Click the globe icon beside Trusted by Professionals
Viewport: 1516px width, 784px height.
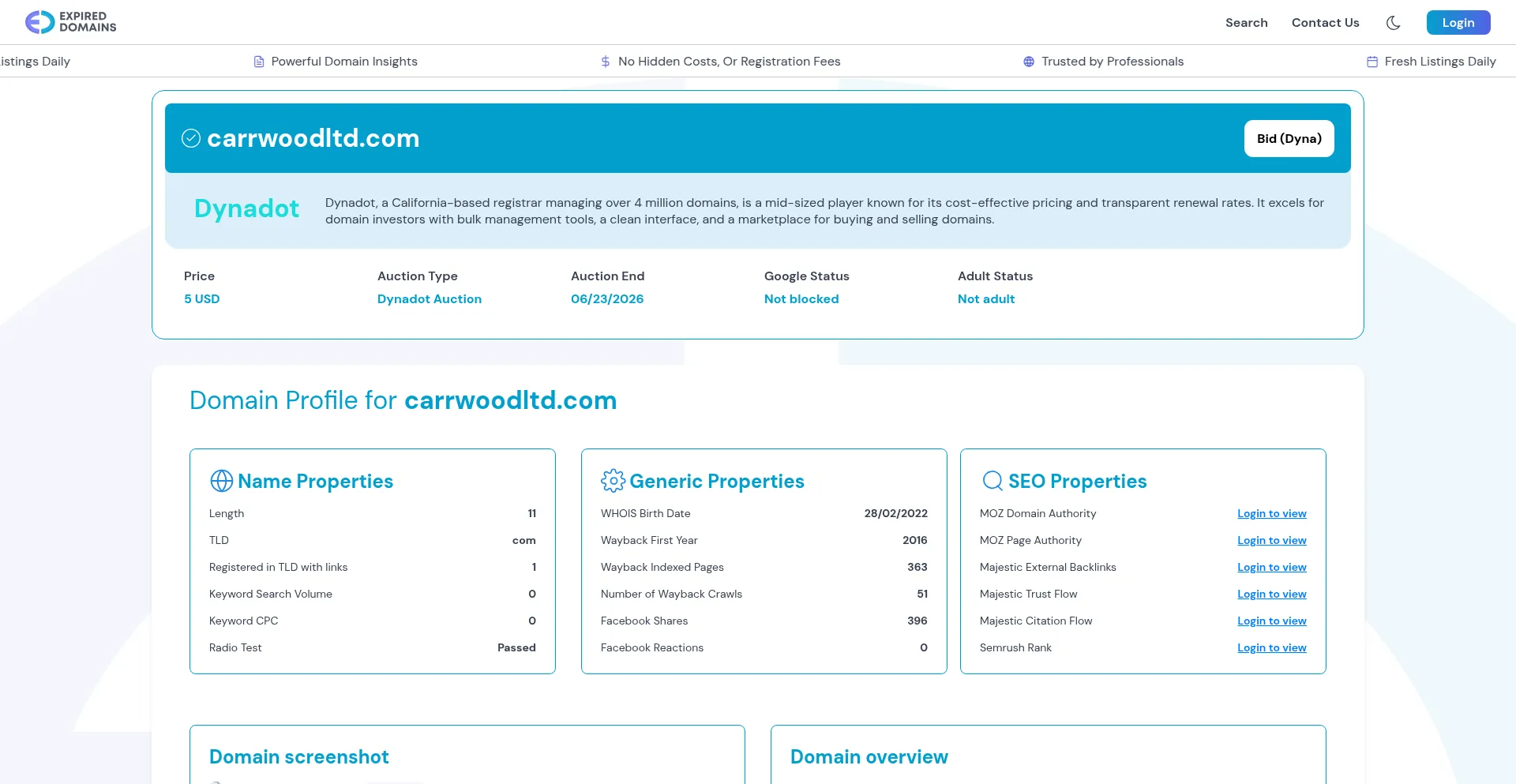click(1029, 62)
